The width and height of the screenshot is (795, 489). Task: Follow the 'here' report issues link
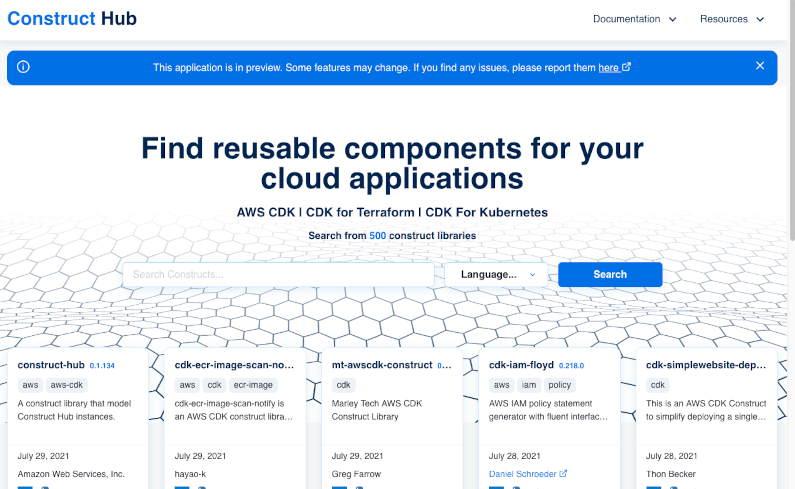click(608, 67)
